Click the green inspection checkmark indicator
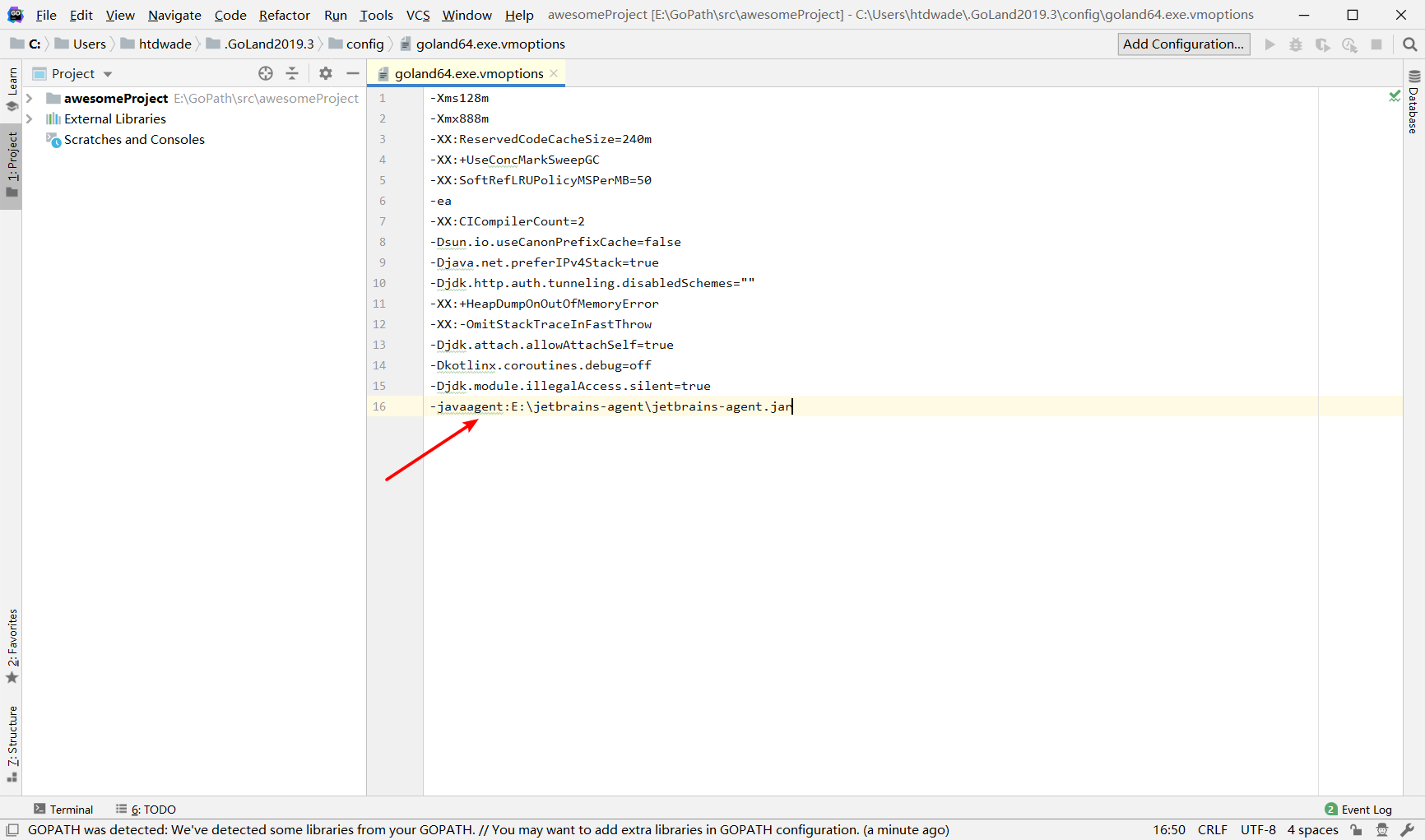This screenshot has width=1425, height=840. pos(1395,96)
